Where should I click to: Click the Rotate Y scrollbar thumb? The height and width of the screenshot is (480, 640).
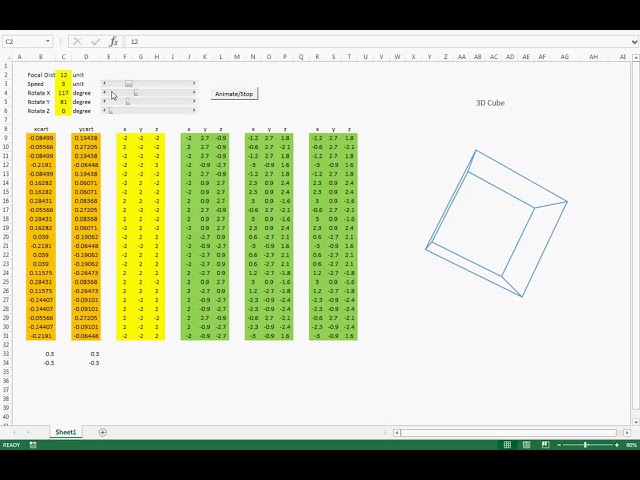[128, 101]
